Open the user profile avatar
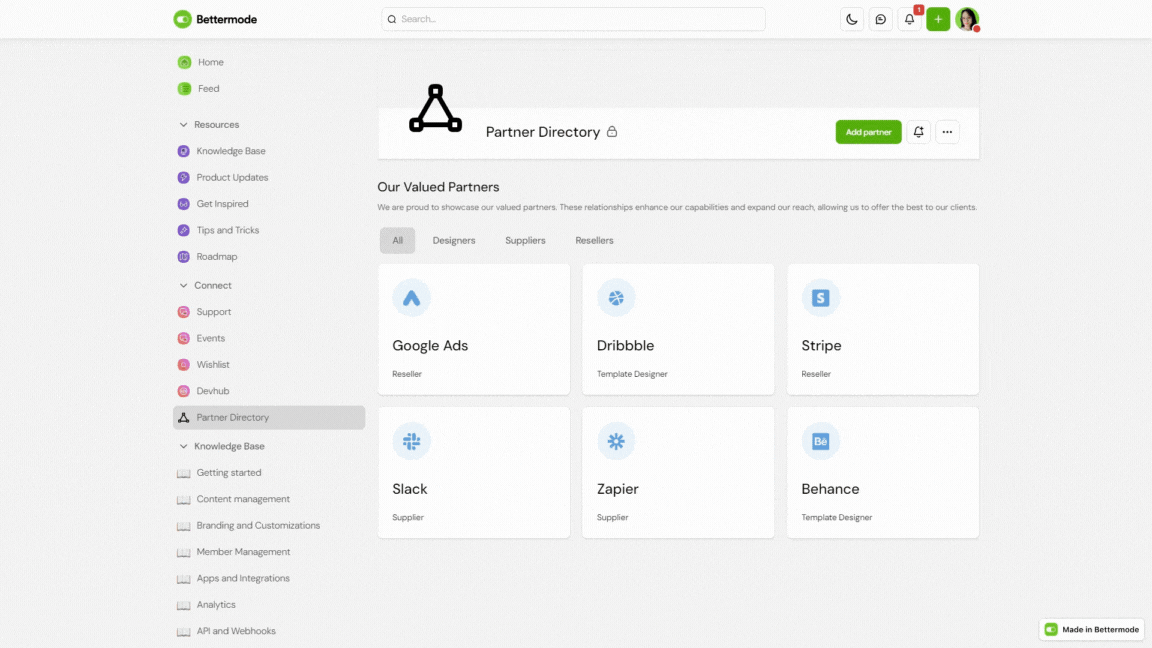Screen dimensions: 1152x648 click(967, 19)
